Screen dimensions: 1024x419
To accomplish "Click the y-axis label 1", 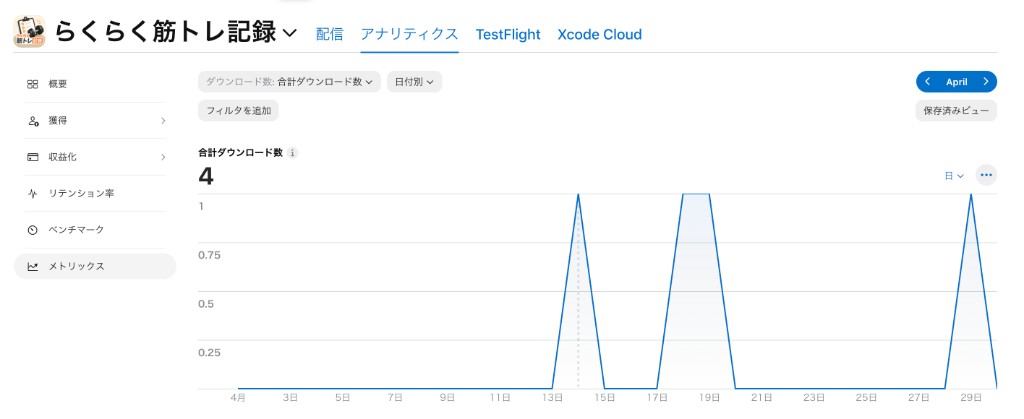I will coord(201,206).
